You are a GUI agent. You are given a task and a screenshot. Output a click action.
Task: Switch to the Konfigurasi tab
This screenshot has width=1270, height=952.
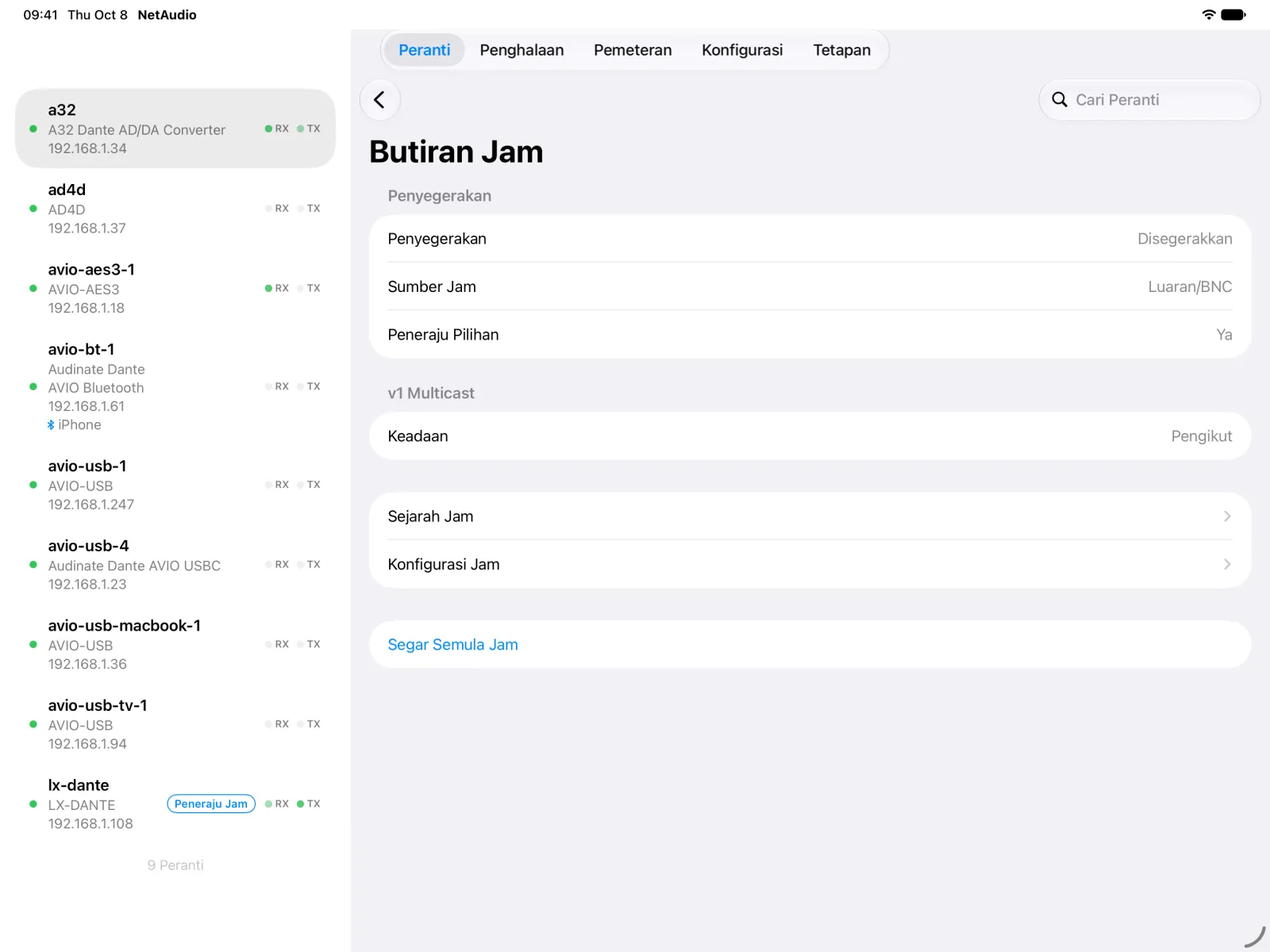pos(742,50)
